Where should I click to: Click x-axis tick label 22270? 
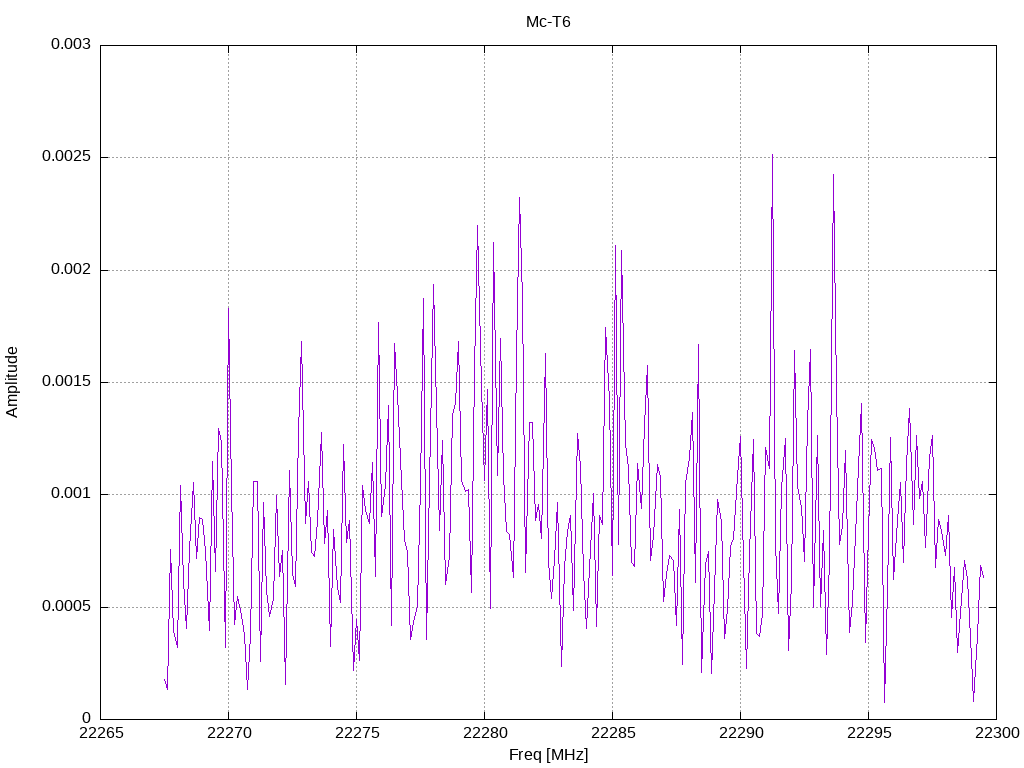click(229, 733)
